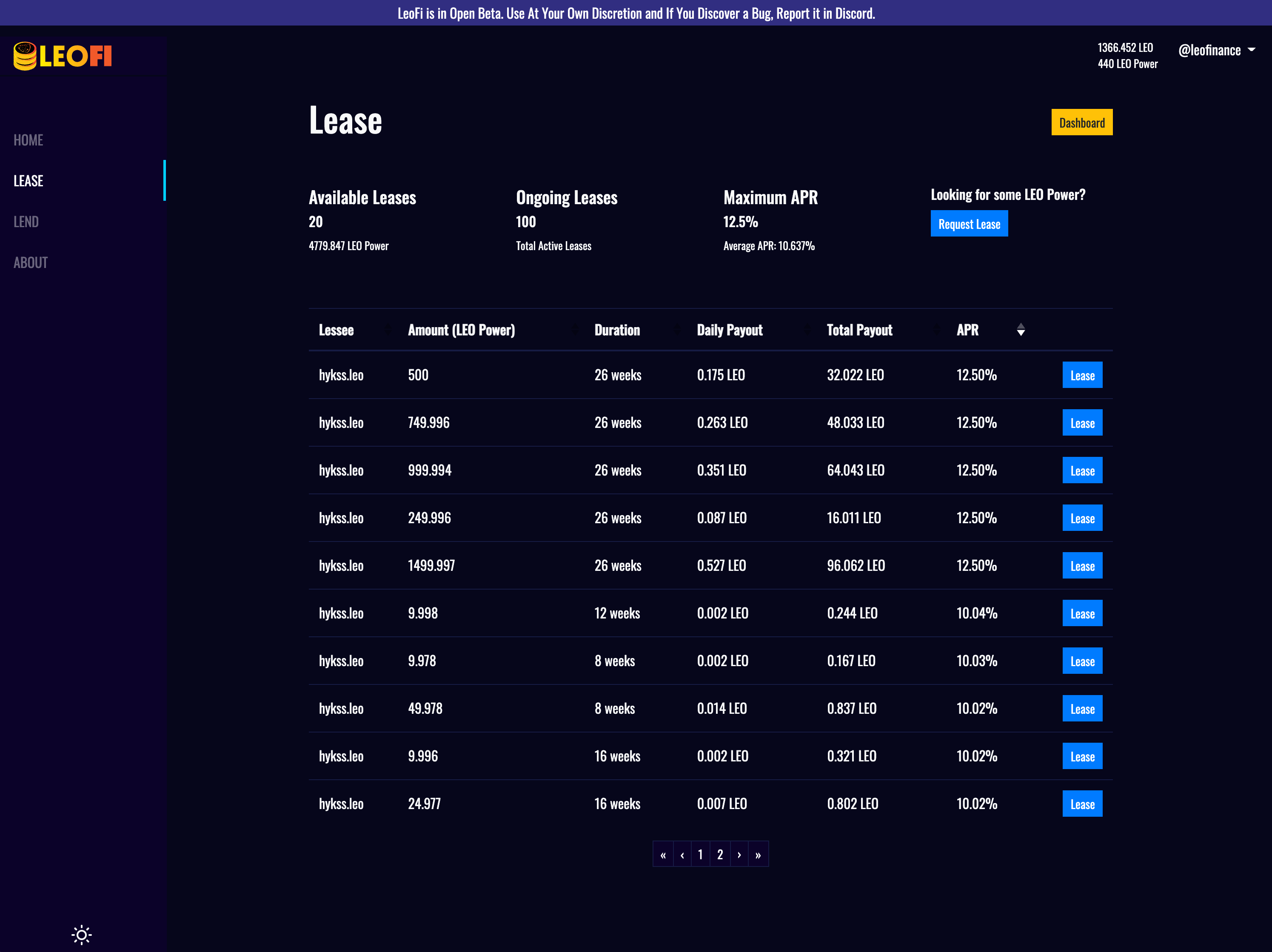Lease the 749.996 LEO Power offer

1082,423
